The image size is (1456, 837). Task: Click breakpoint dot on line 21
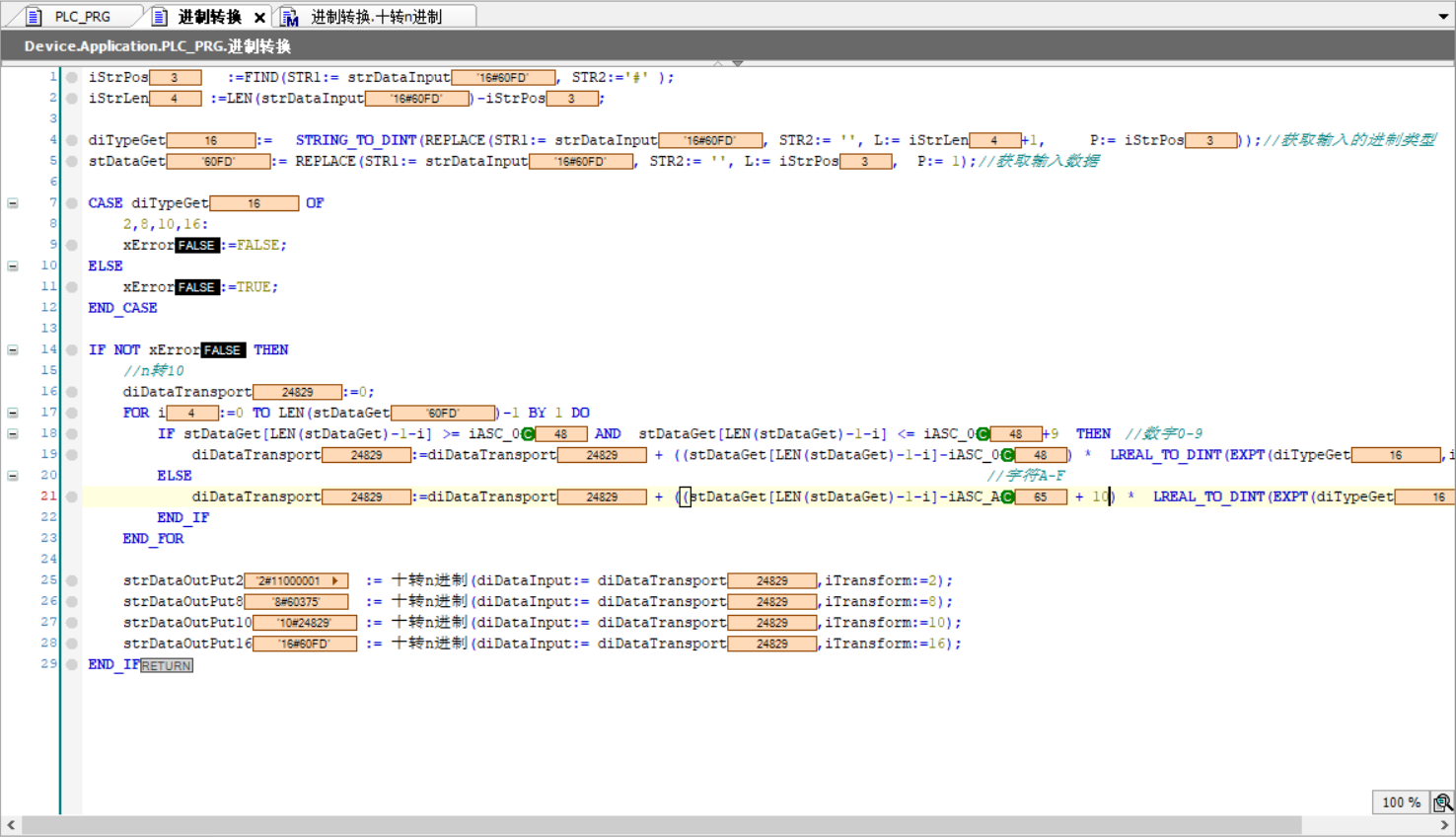click(72, 496)
